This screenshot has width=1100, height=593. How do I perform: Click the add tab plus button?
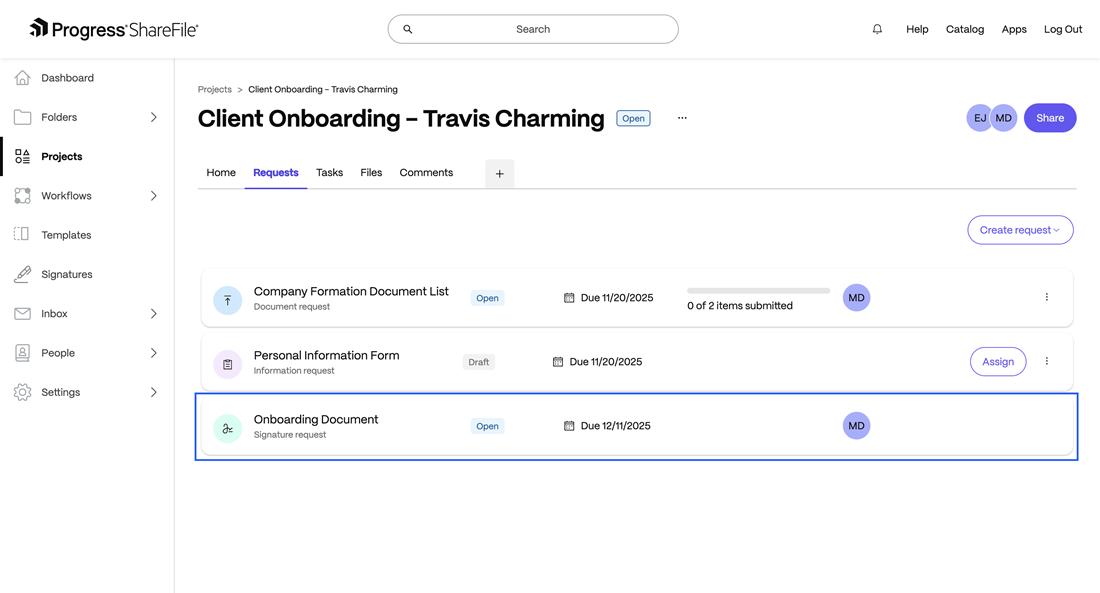tap(499, 174)
